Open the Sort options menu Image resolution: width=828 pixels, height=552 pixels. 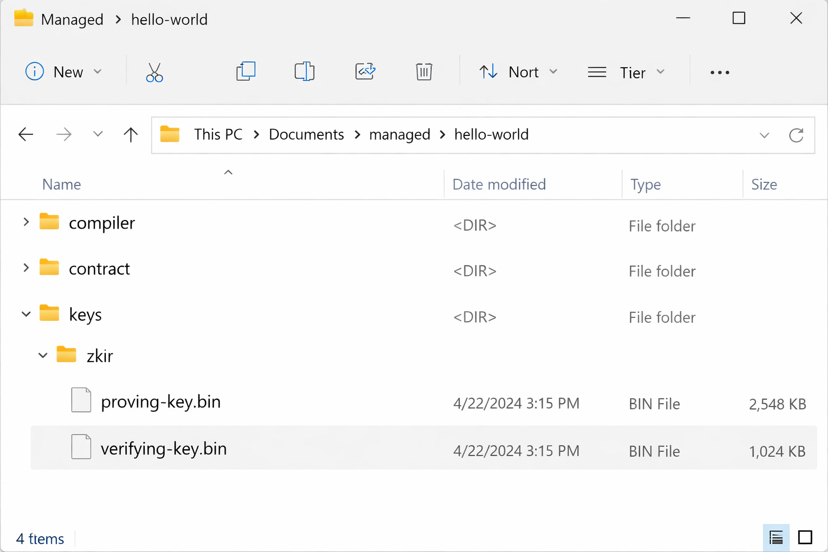tap(518, 72)
